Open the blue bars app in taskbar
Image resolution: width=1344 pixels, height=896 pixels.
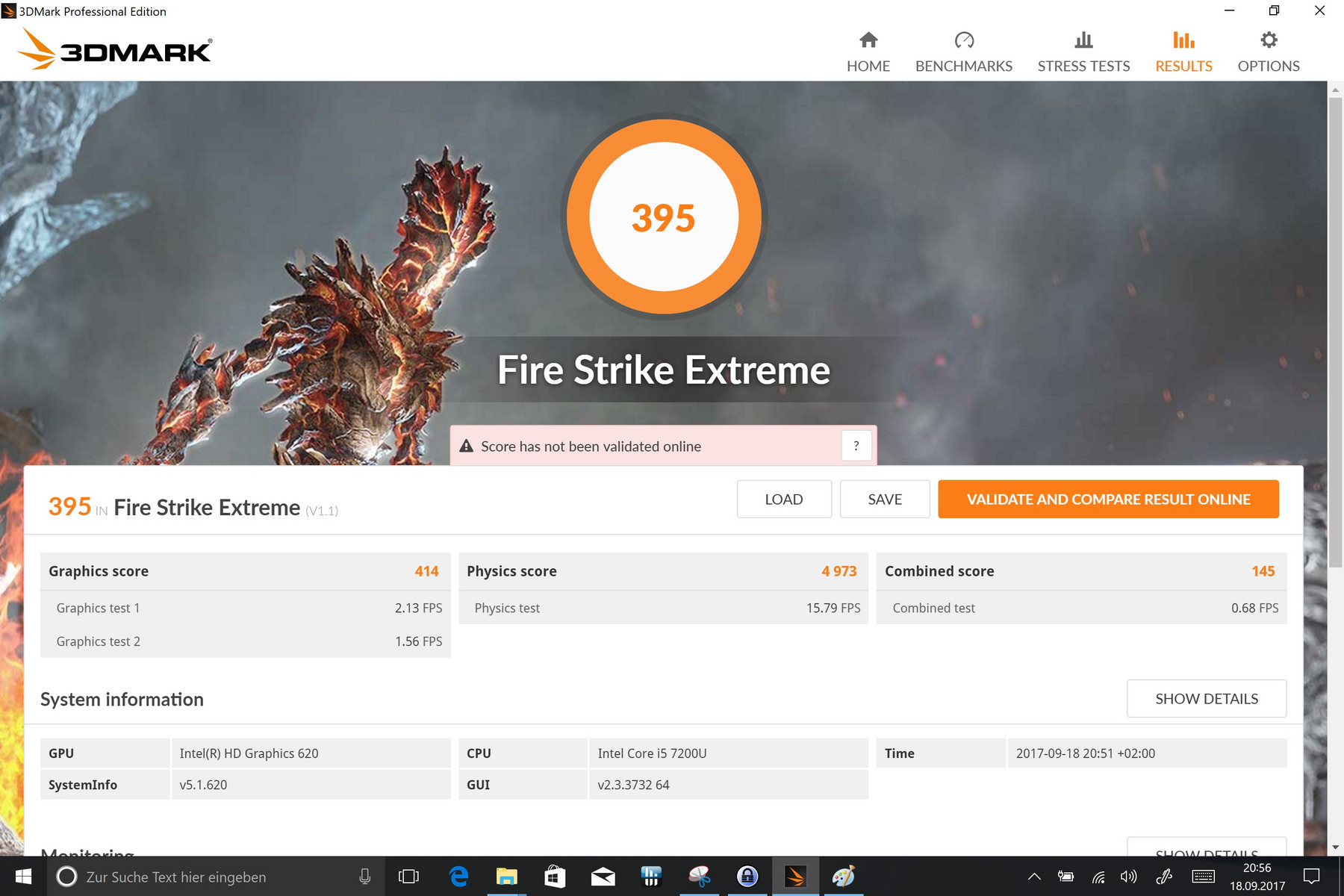[651, 877]
